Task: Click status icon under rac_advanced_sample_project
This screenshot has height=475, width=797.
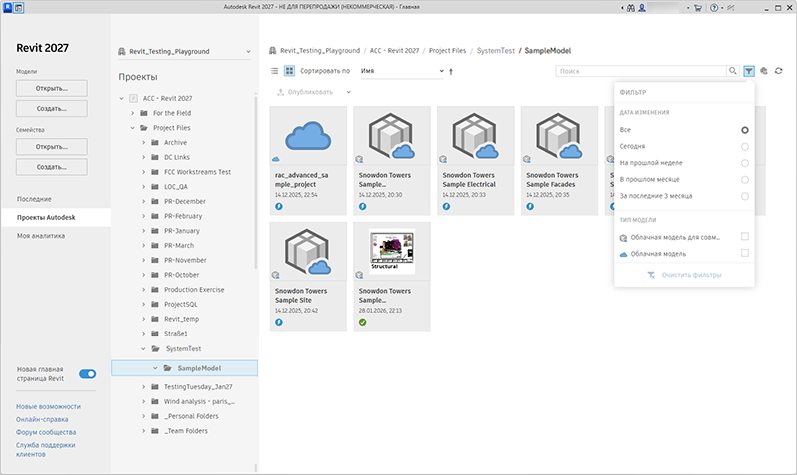Action: click(x=279, y=206)
